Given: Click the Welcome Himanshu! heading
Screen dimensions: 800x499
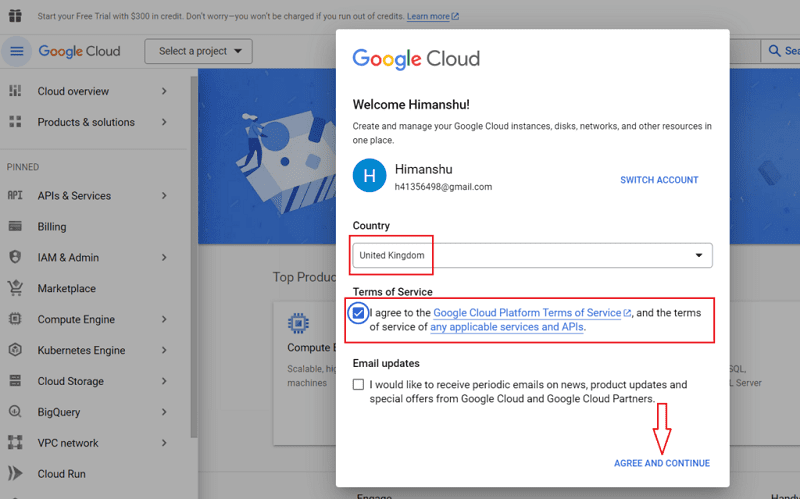Looking at the screenshot, I should (411, 105).
